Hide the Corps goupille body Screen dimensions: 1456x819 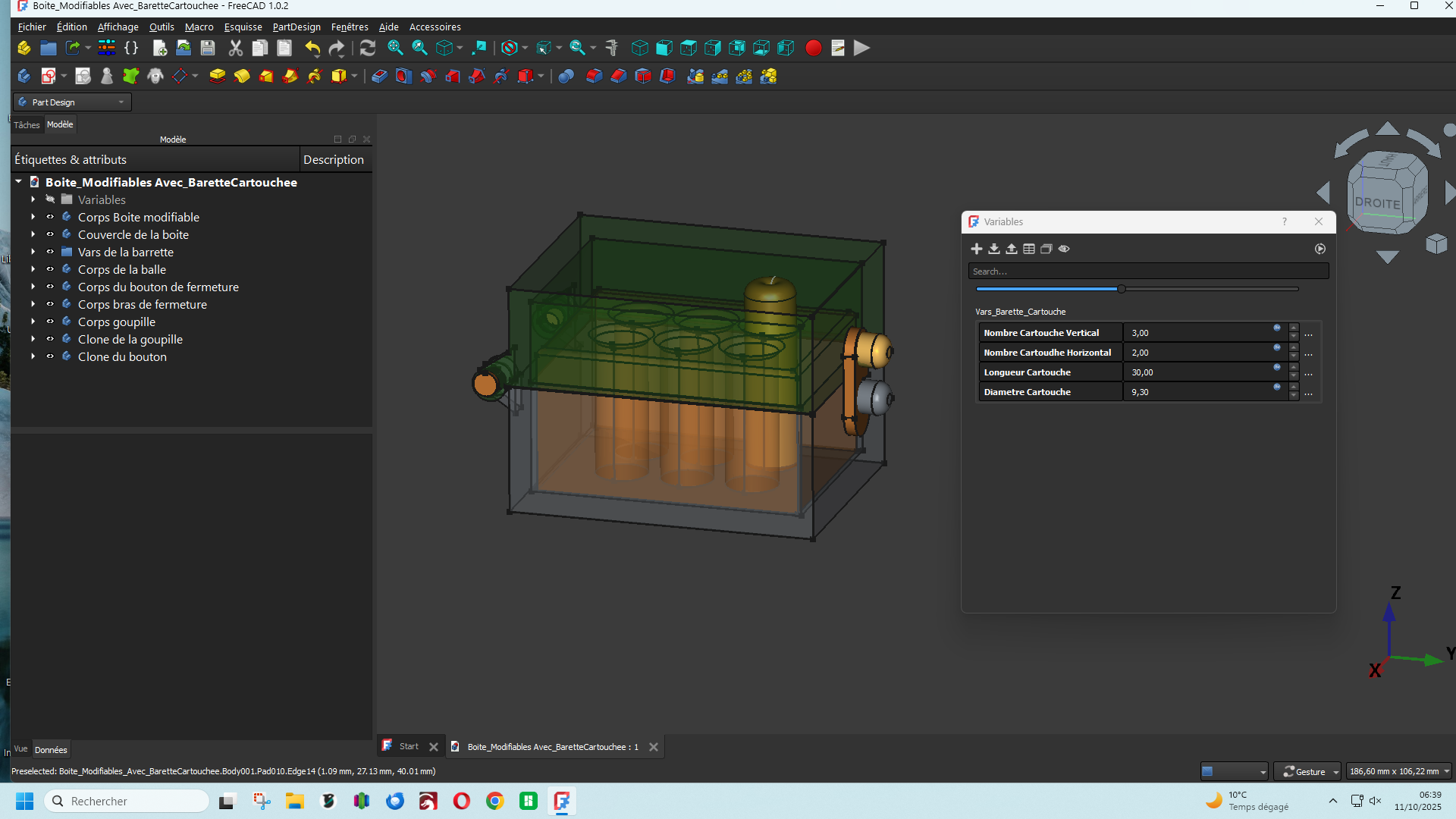point(50,322)
